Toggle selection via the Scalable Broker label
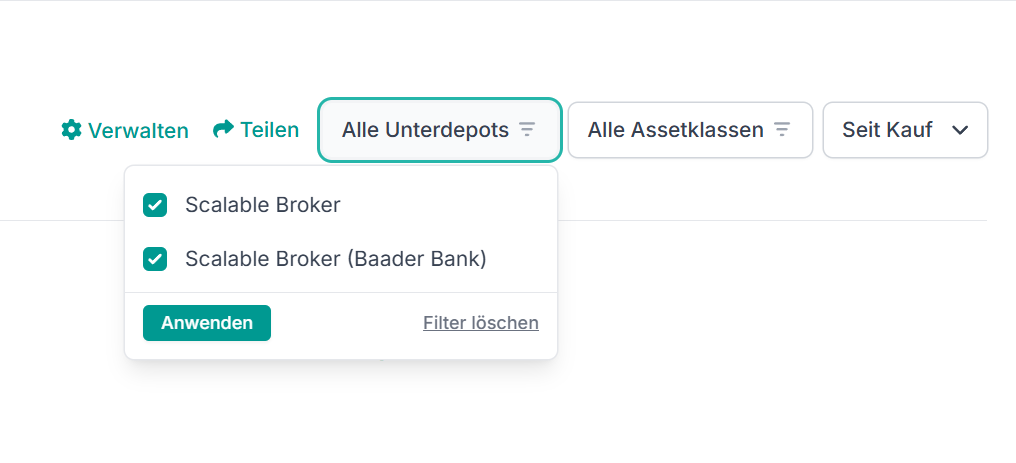This screenshot has height=463, width=1016. coord(262,205)
